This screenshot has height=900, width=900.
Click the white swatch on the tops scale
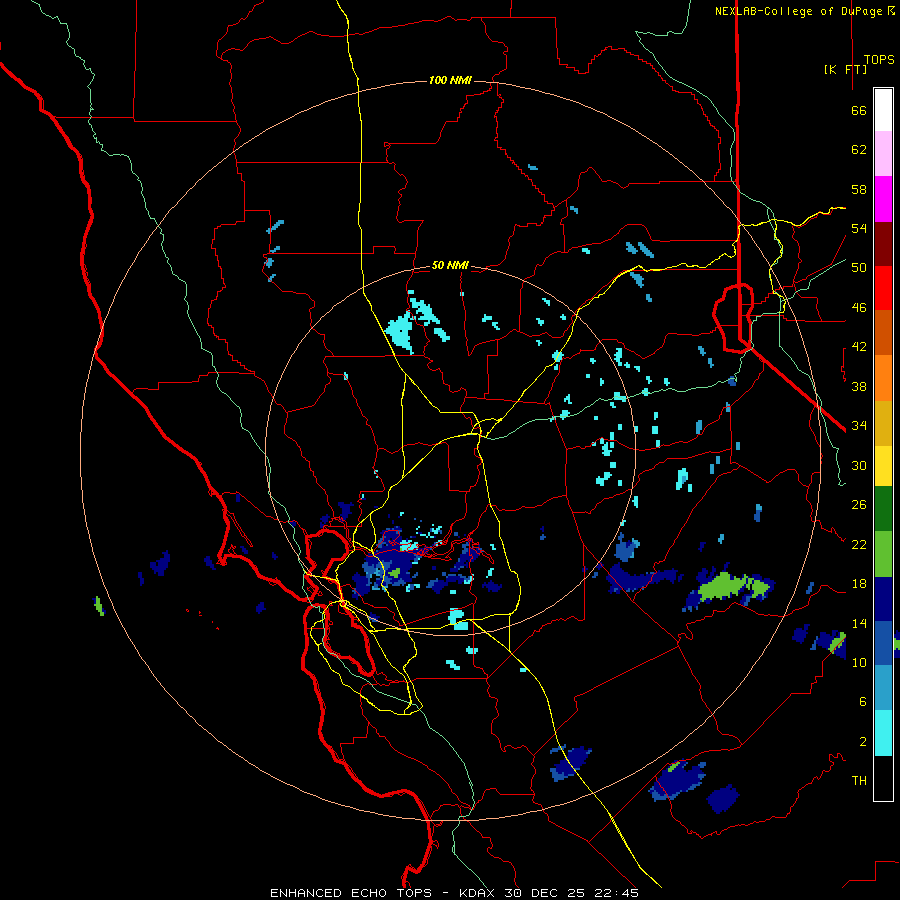(883, 110)
